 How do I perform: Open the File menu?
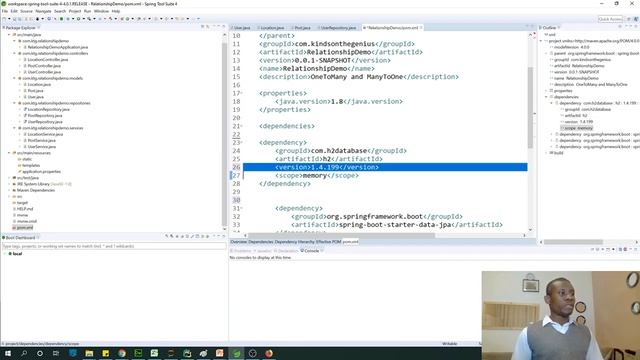click(x=4, y=11)
